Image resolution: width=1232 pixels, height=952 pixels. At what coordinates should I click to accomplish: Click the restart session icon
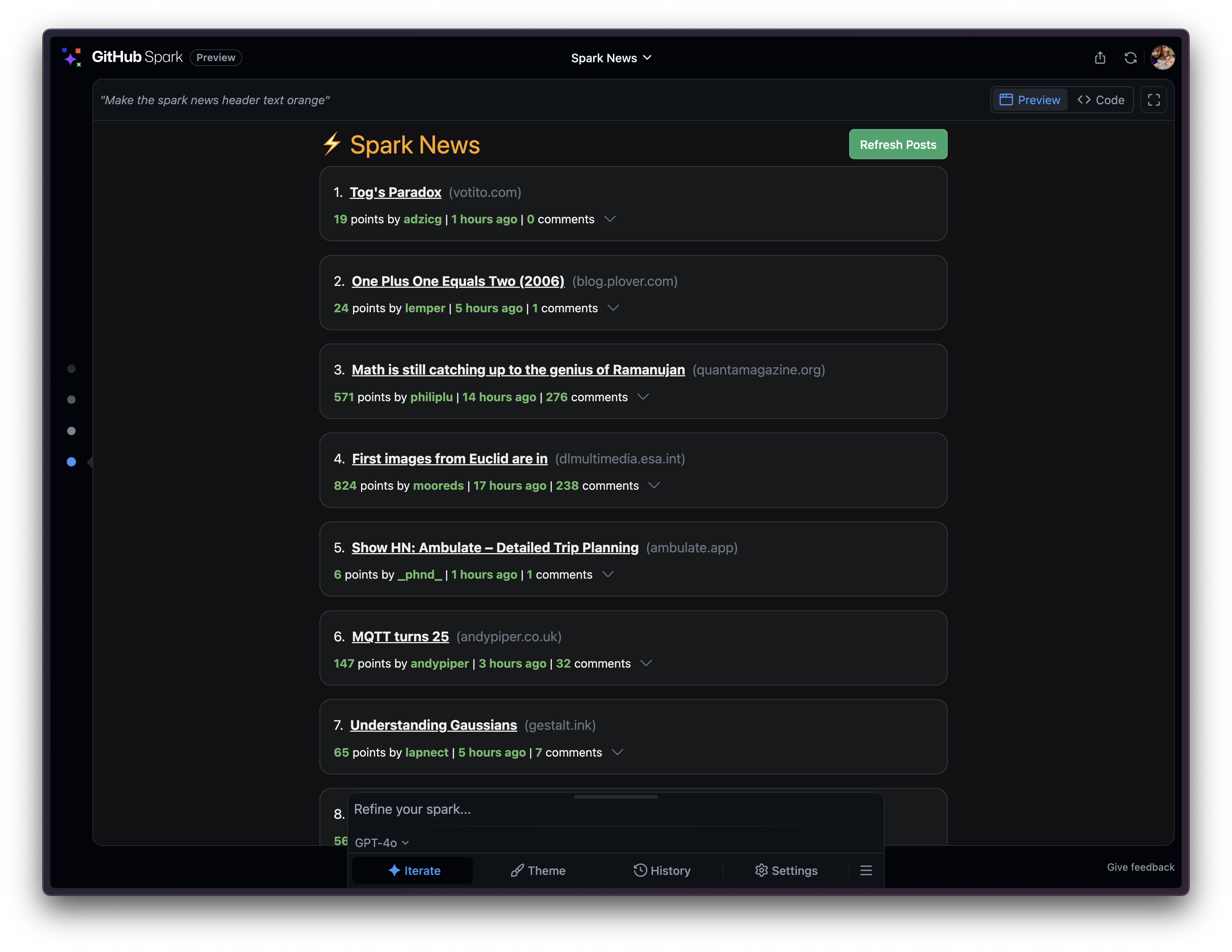coord(1130,57)
